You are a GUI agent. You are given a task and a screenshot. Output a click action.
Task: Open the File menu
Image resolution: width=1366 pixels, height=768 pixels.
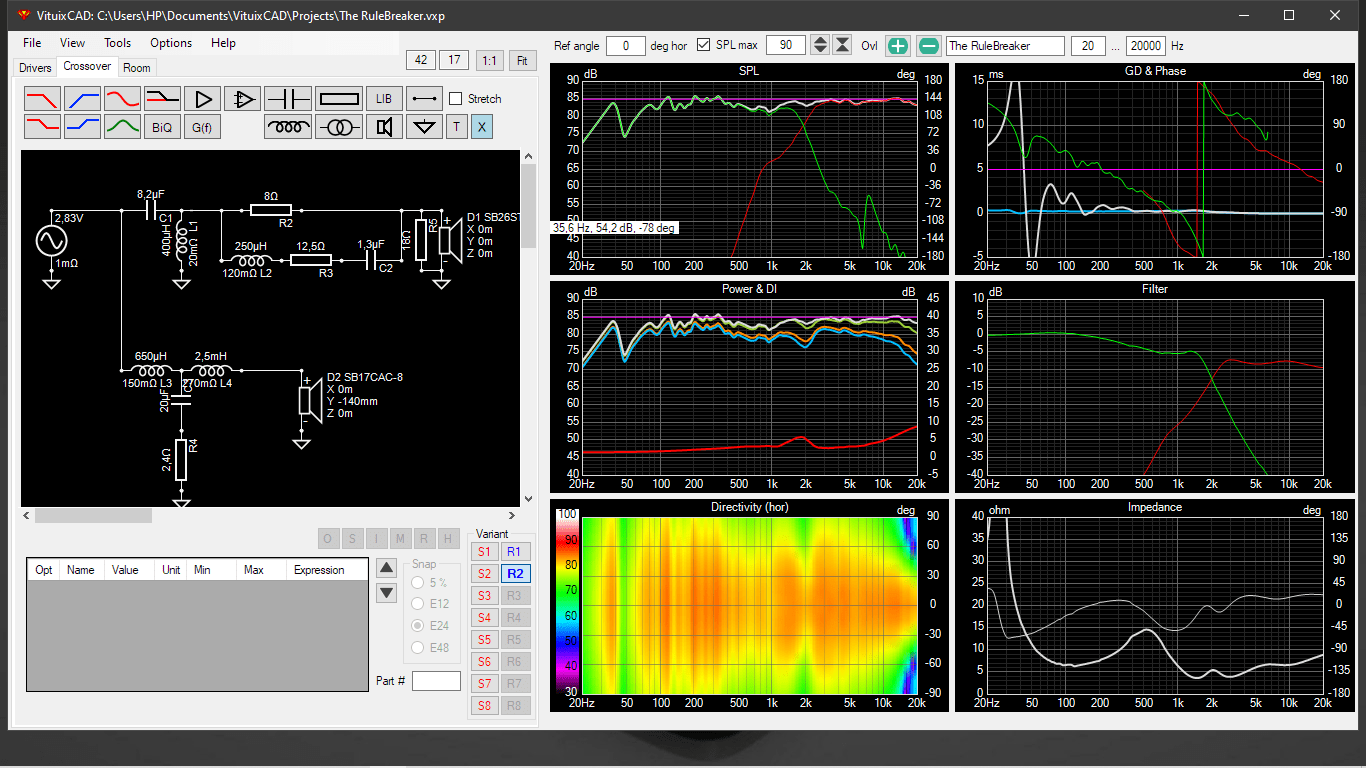[32, 43]
